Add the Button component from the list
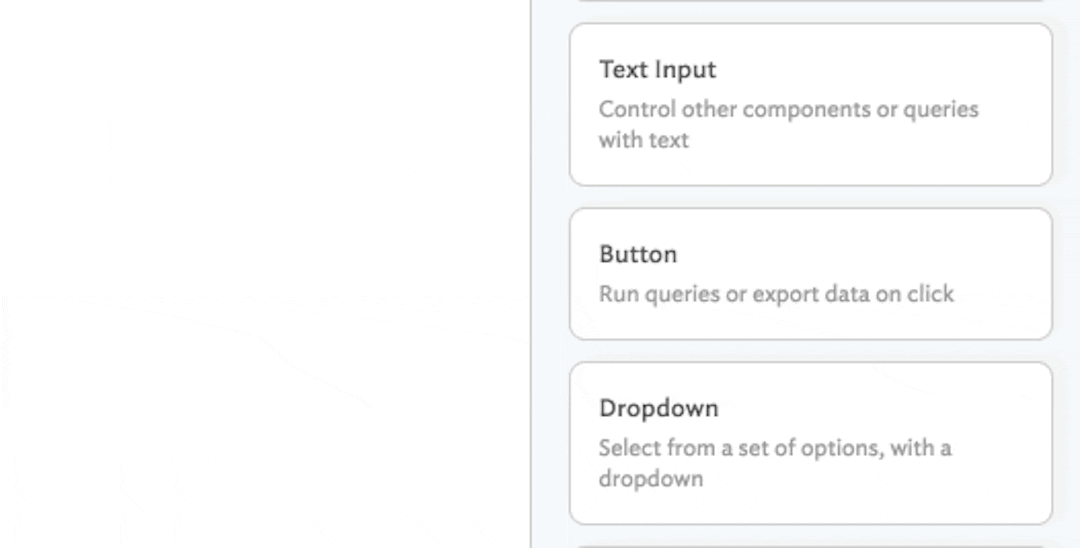 point(810,274)
